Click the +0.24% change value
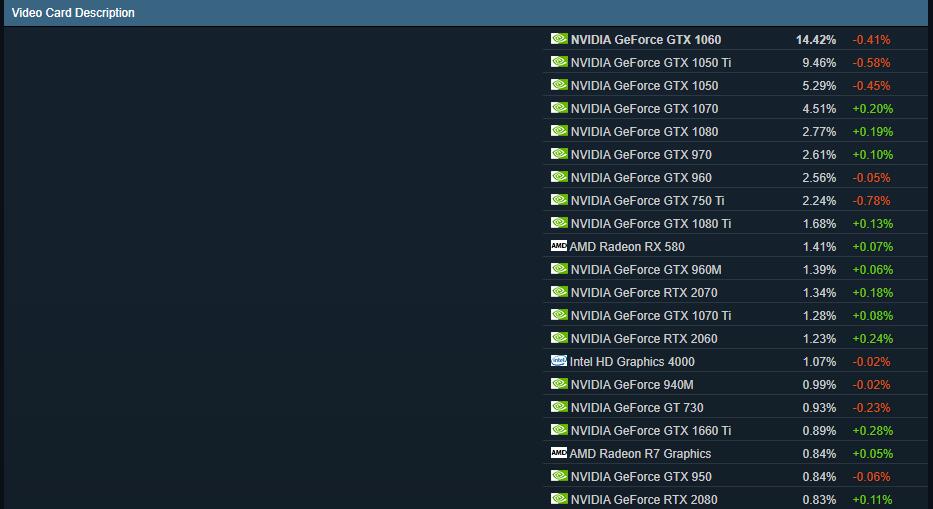Screen dimensions: 933x509 (x=872, y=339)
